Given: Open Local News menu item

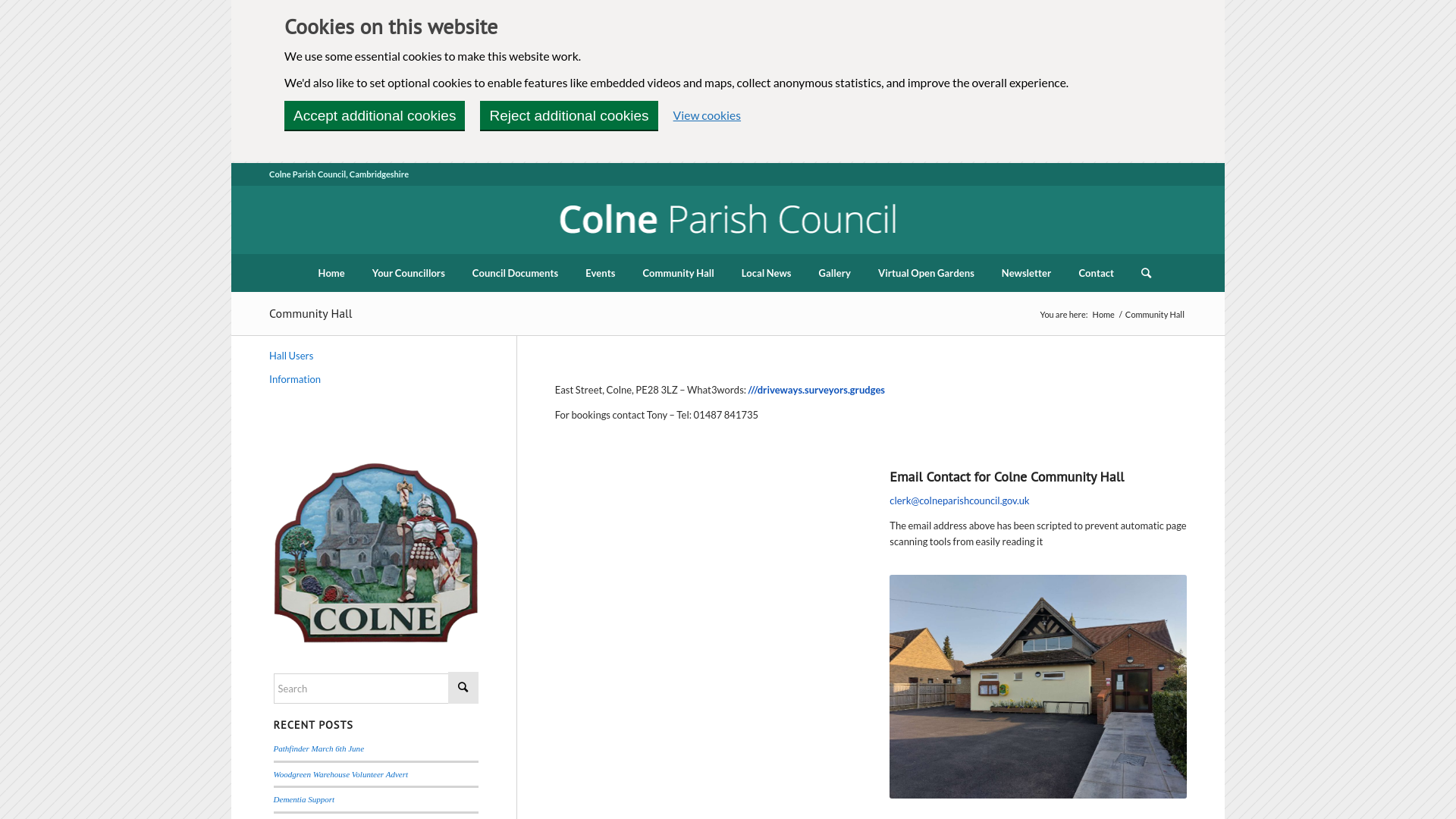Looking at the screenshot, I should [766, 273].
